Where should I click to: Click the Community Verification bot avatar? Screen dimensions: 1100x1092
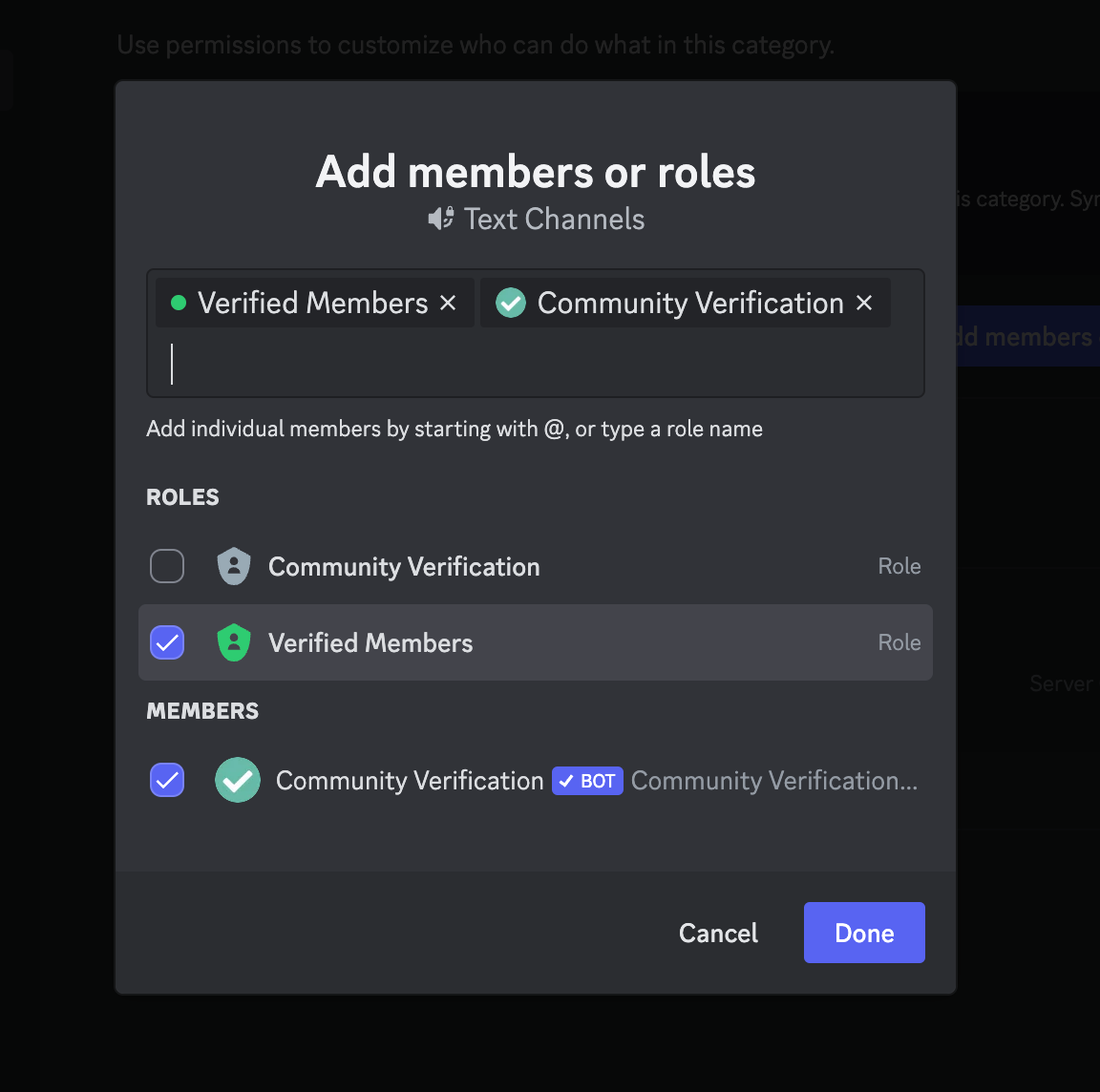(238, 780)
